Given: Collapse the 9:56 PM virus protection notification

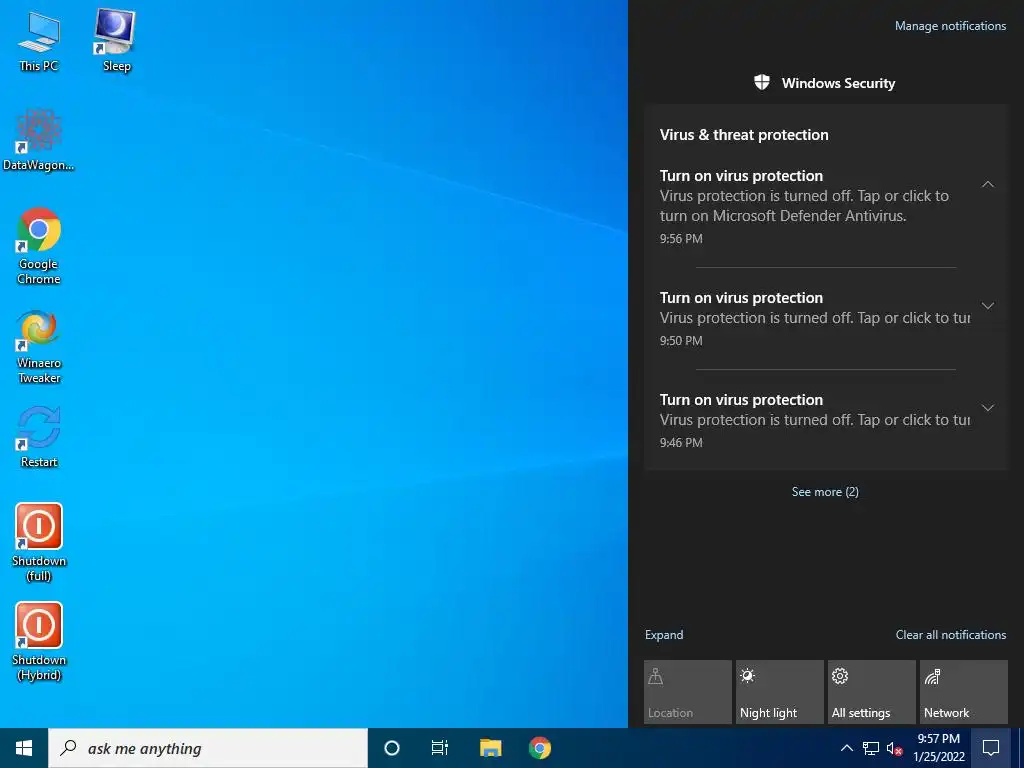Looking at the screenshot, I should coord(988,185).
